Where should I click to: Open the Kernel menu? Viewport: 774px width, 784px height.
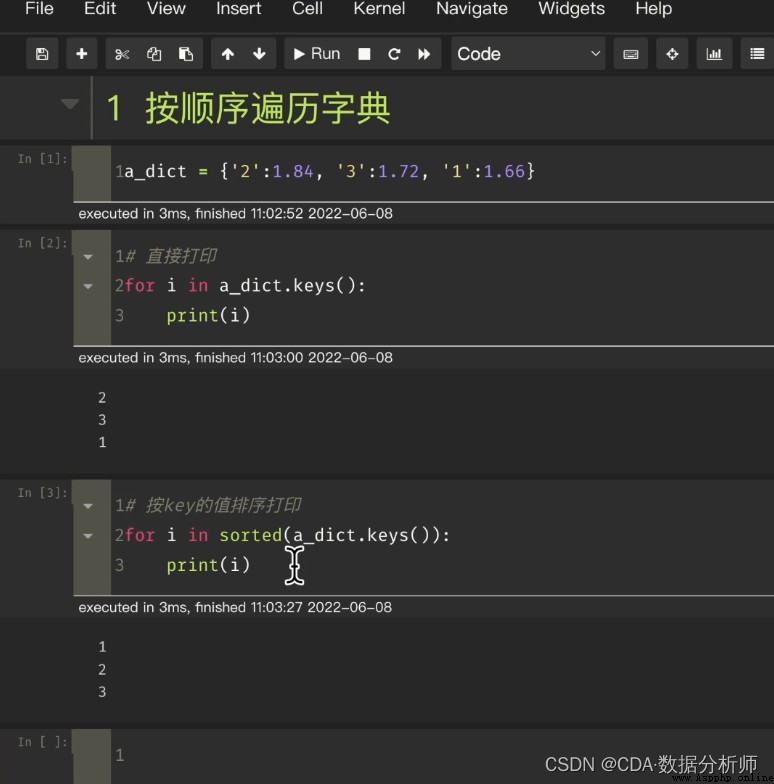coord(379,8)
